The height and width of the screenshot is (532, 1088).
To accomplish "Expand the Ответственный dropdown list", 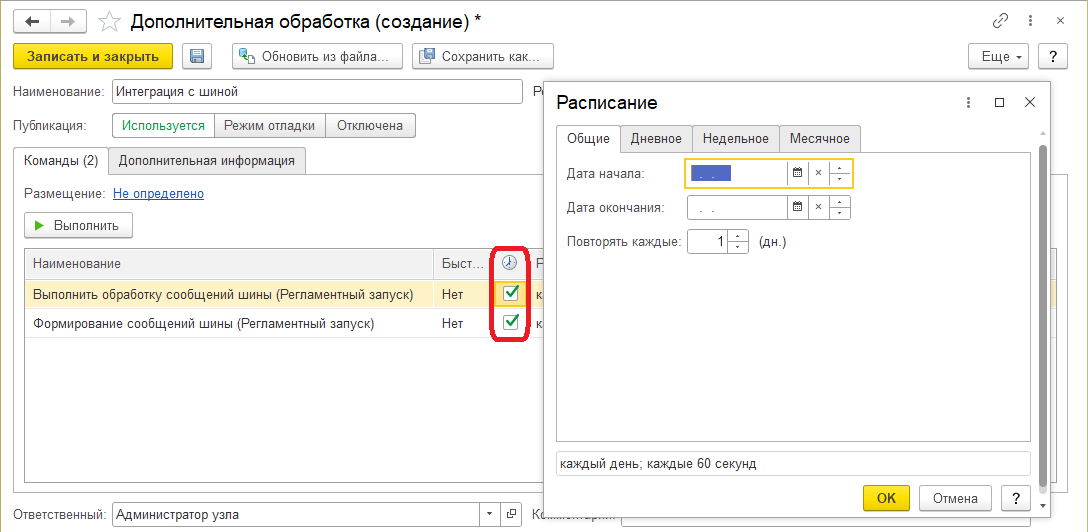I will 489,515.
